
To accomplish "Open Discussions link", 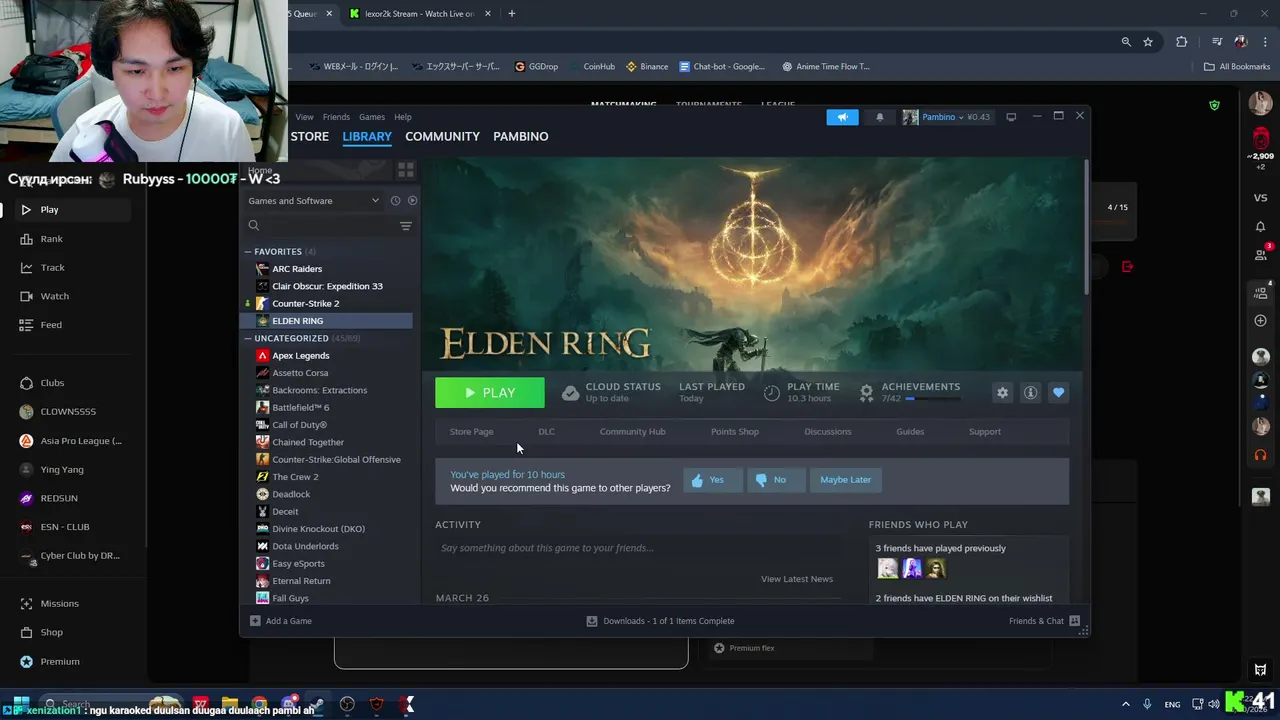I will [x=828, y=432].
